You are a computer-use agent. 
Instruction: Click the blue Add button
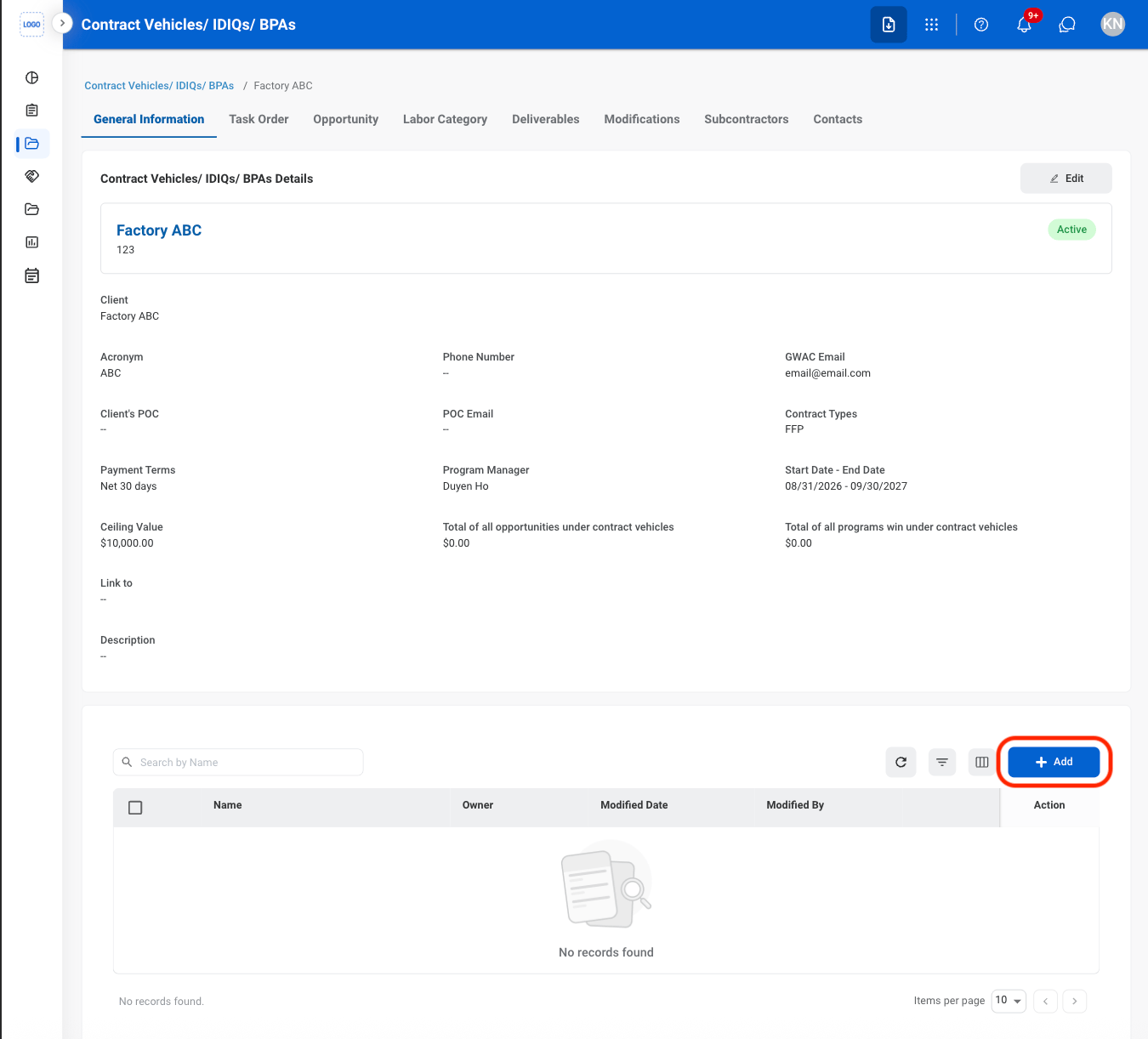[x=1054, y=762]
